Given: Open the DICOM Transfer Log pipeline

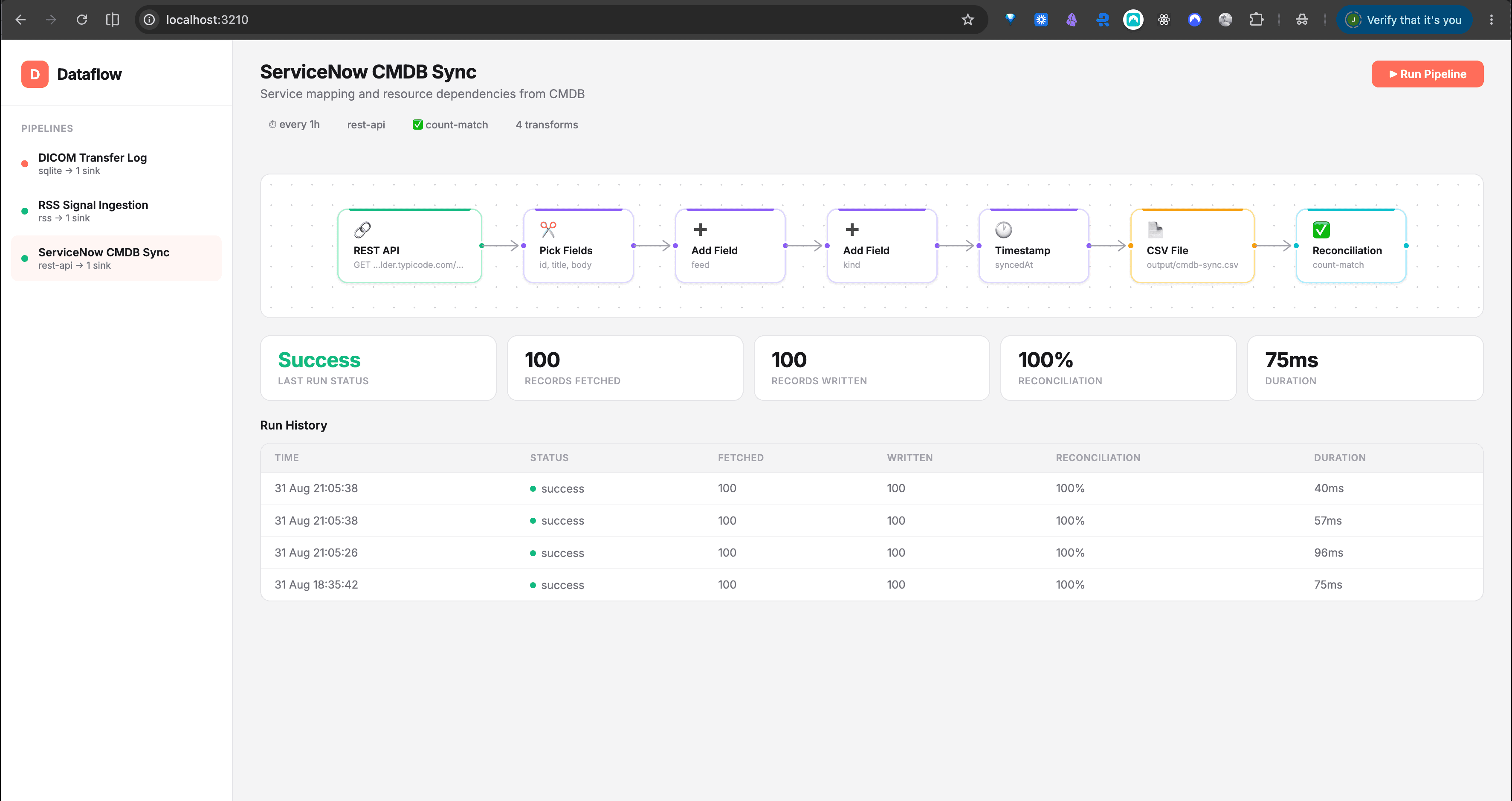Looking at the screenshot, I should tap(116, 163).
